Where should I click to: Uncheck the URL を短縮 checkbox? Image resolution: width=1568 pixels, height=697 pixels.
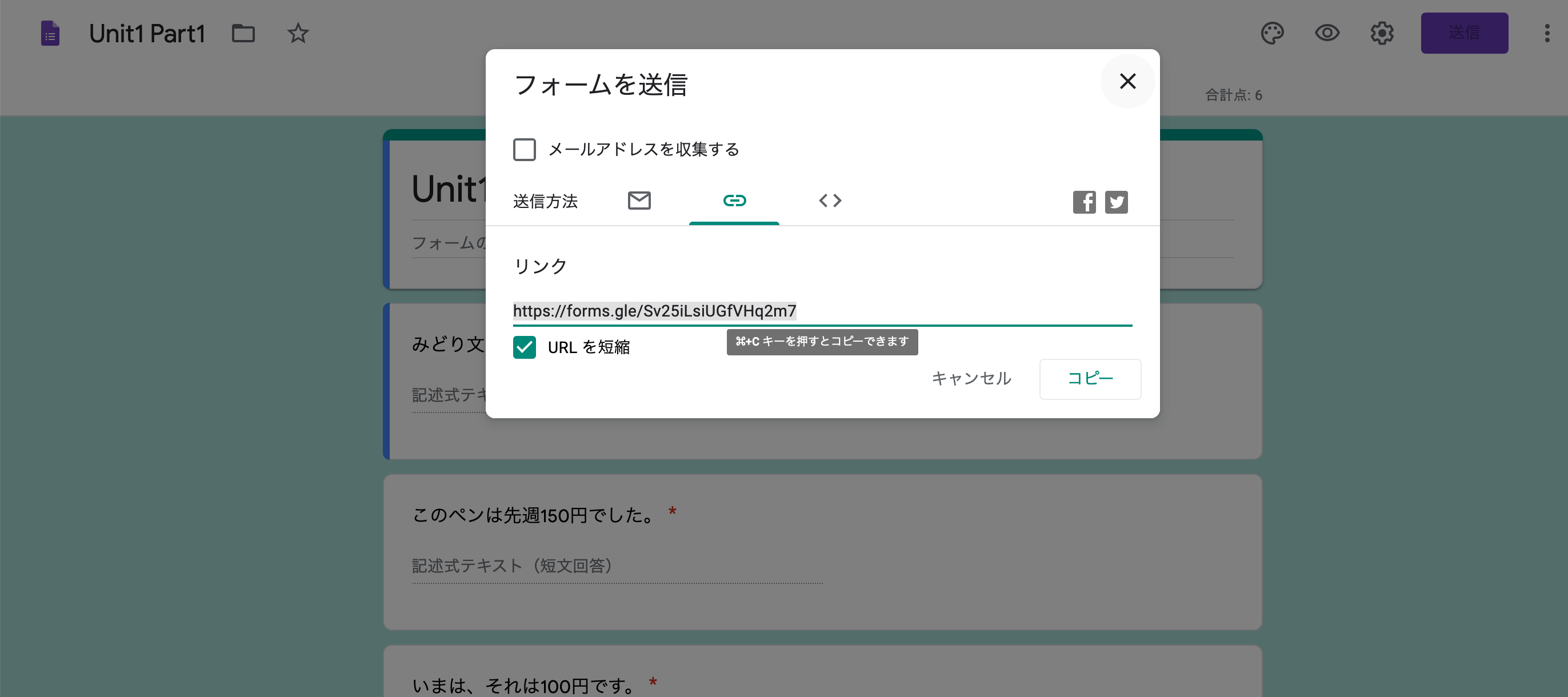[x=524, y=347]
